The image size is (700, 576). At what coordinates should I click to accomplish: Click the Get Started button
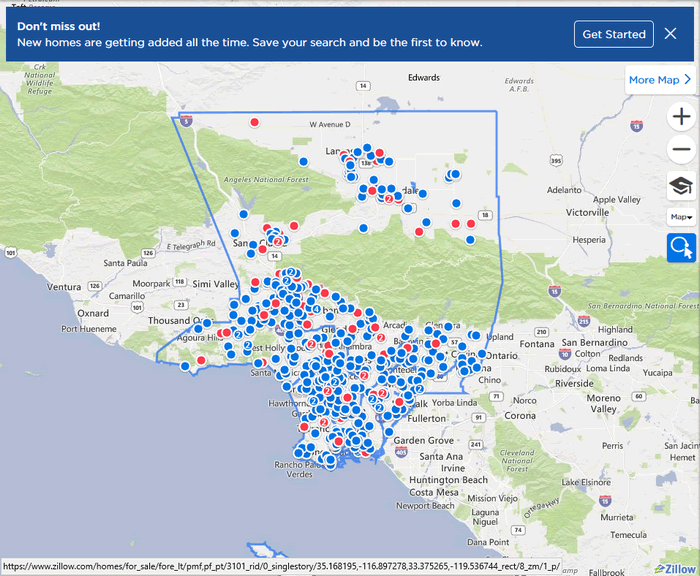[x=614, y=34]
